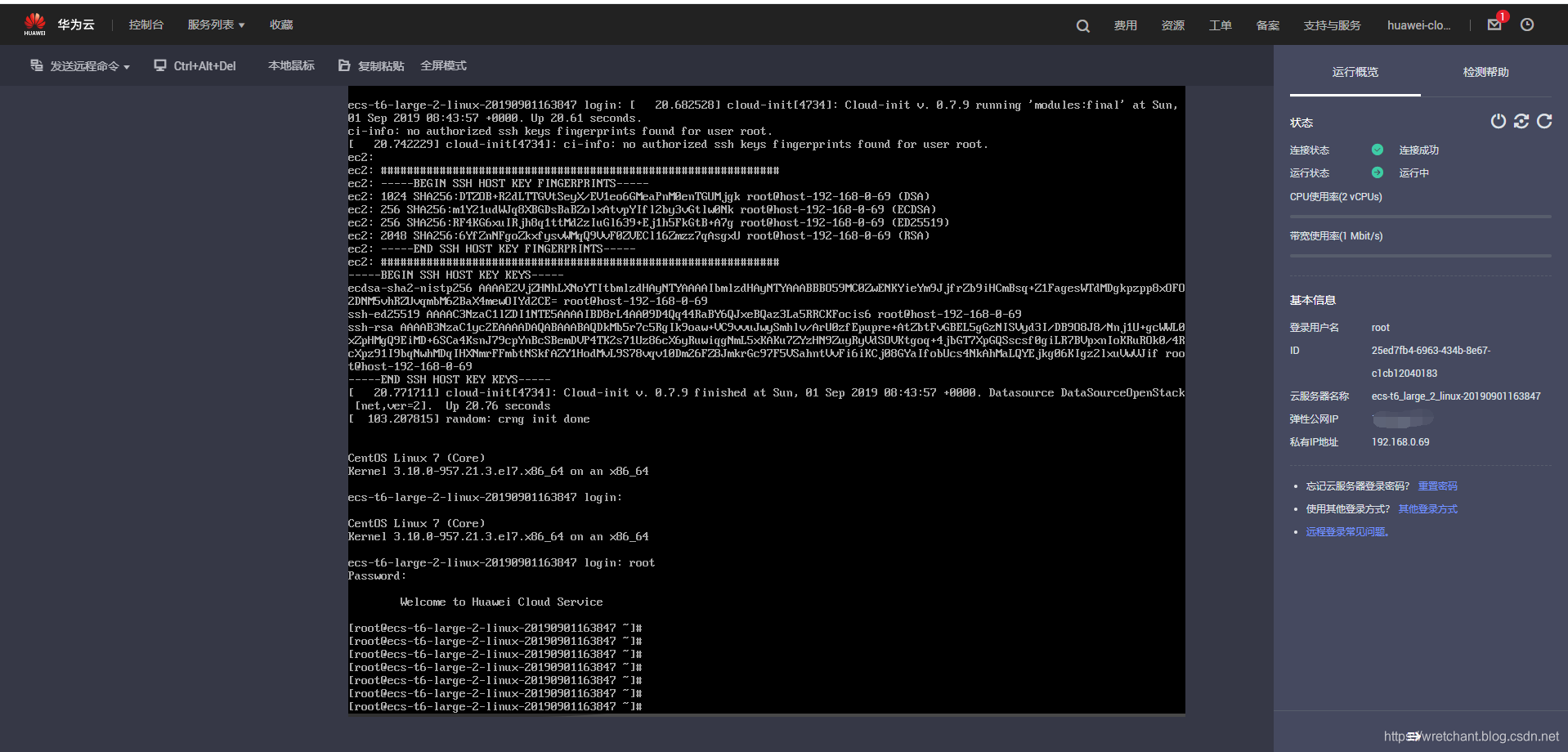This screenshot has width=1568, height=752.
Task: Select the 检测帮助 tab
Action: [1485, 72]
